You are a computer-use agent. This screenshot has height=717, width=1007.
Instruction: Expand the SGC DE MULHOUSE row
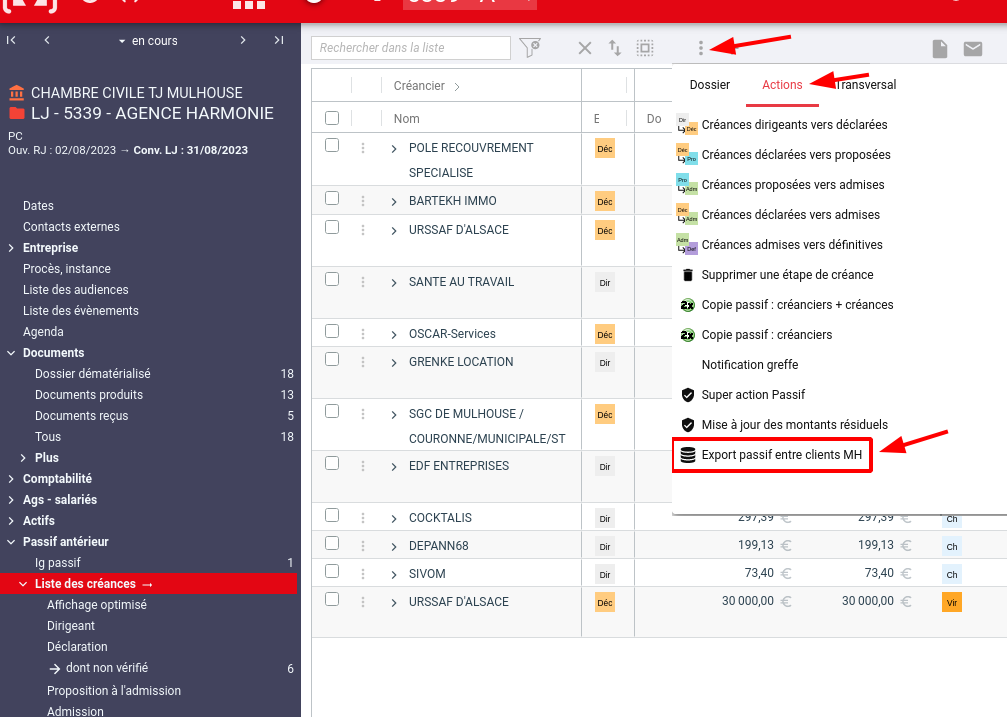394,415
